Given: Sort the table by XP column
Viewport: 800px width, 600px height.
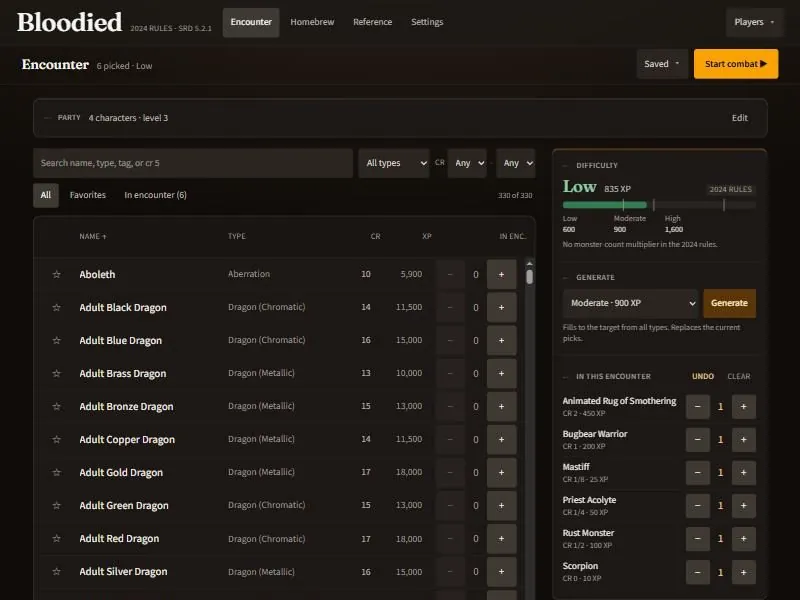Looking at the screenshot, I should coord(427,236).
